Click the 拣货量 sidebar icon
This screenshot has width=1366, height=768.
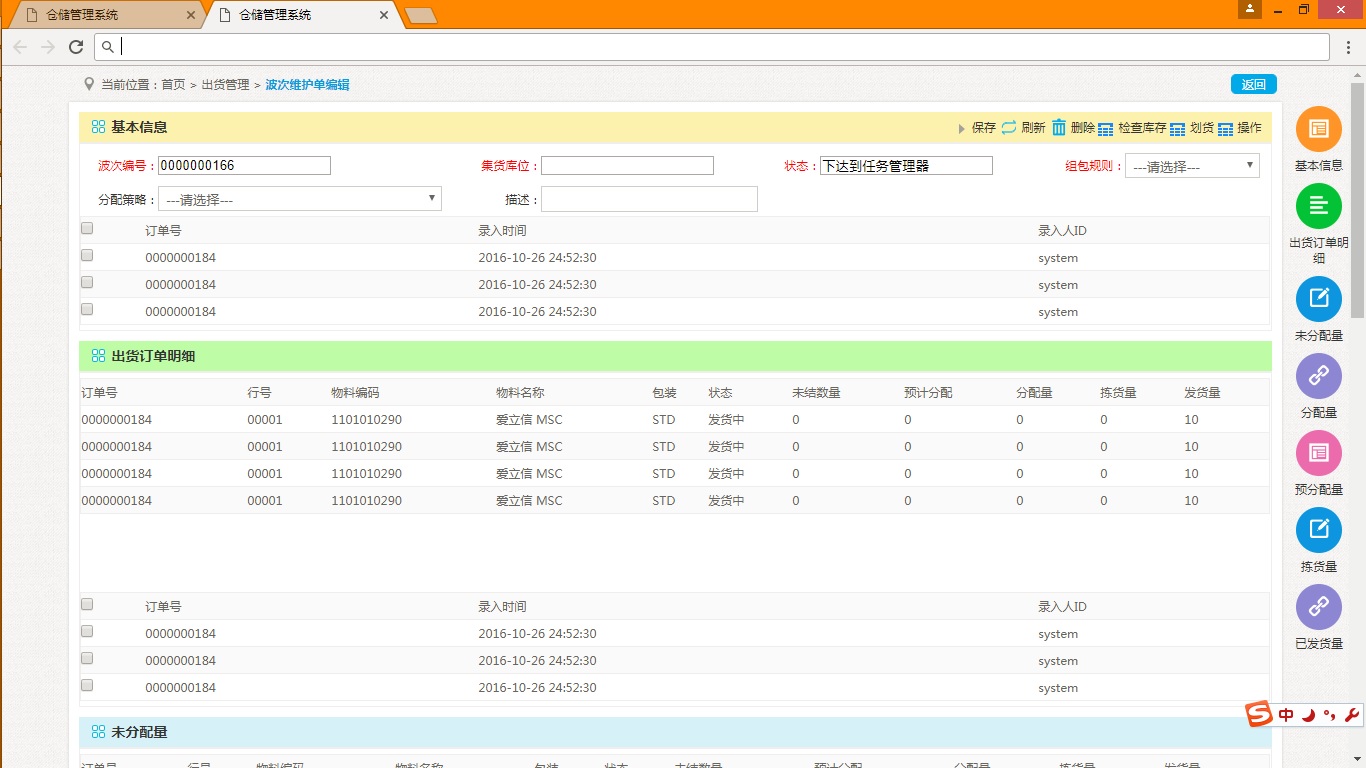[1318, 530]
